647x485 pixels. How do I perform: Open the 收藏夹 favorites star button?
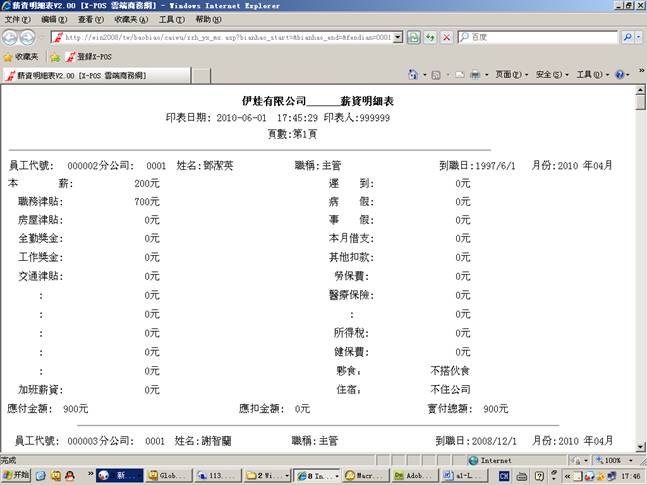[x=21, y=57]
